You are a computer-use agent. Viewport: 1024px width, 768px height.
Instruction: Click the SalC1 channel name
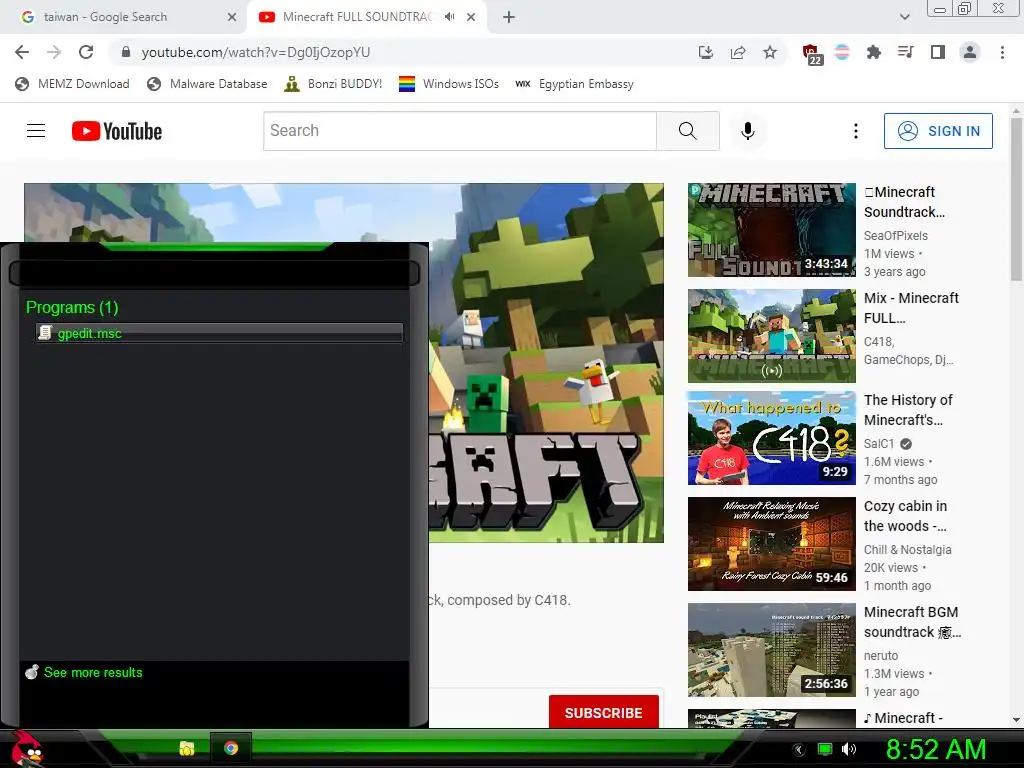(878, 443)
